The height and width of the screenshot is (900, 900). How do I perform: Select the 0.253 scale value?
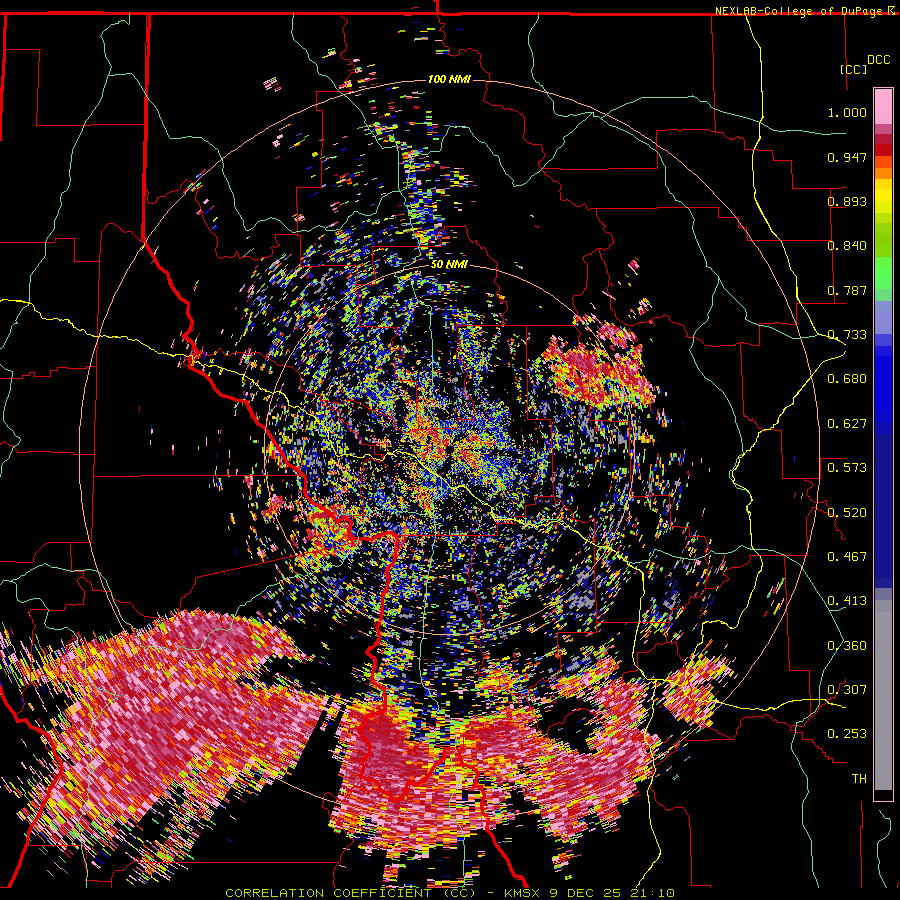click(x=847, y=734)
